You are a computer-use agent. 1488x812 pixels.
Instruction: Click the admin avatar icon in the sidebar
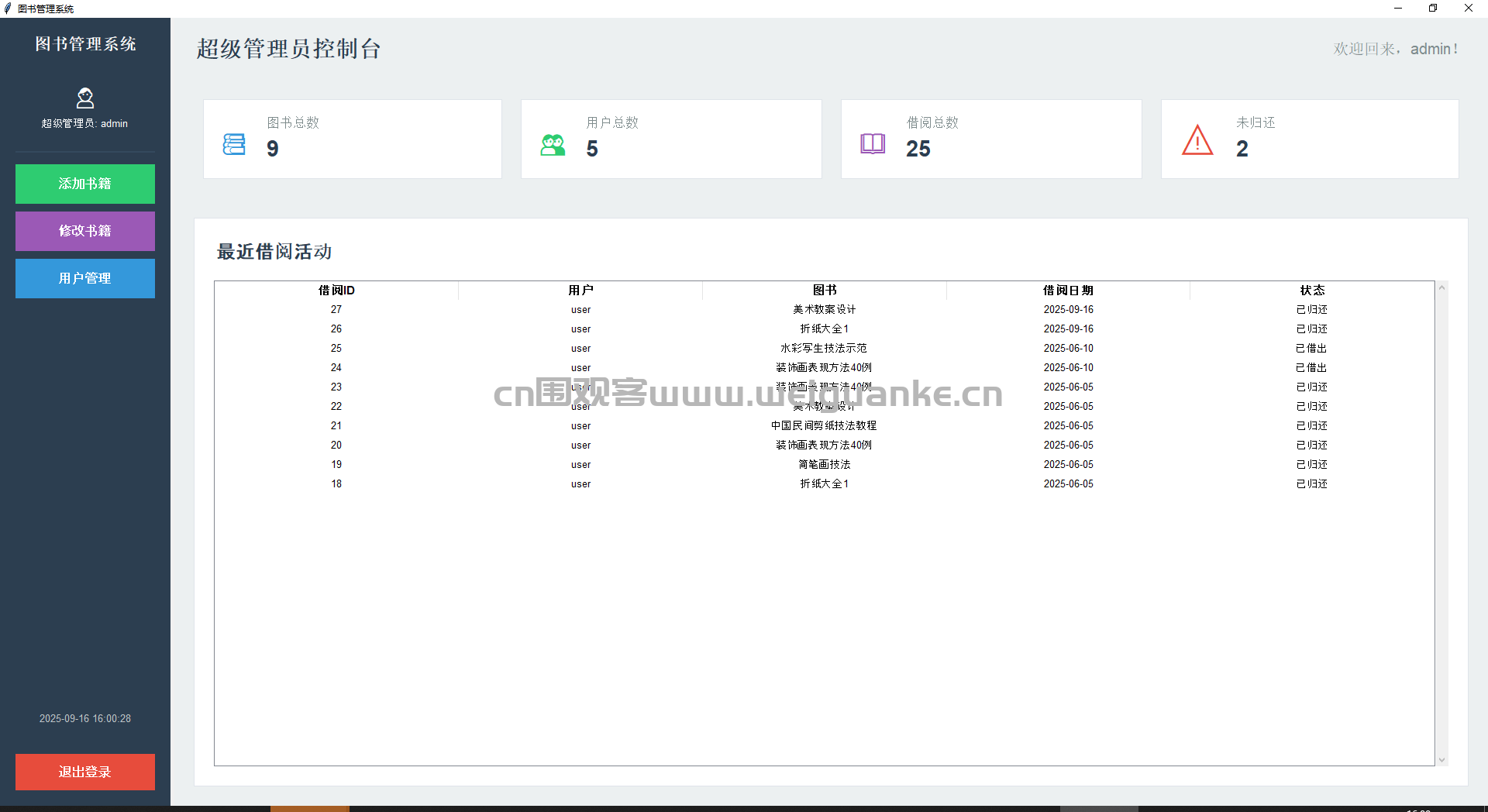pos(84,98)
